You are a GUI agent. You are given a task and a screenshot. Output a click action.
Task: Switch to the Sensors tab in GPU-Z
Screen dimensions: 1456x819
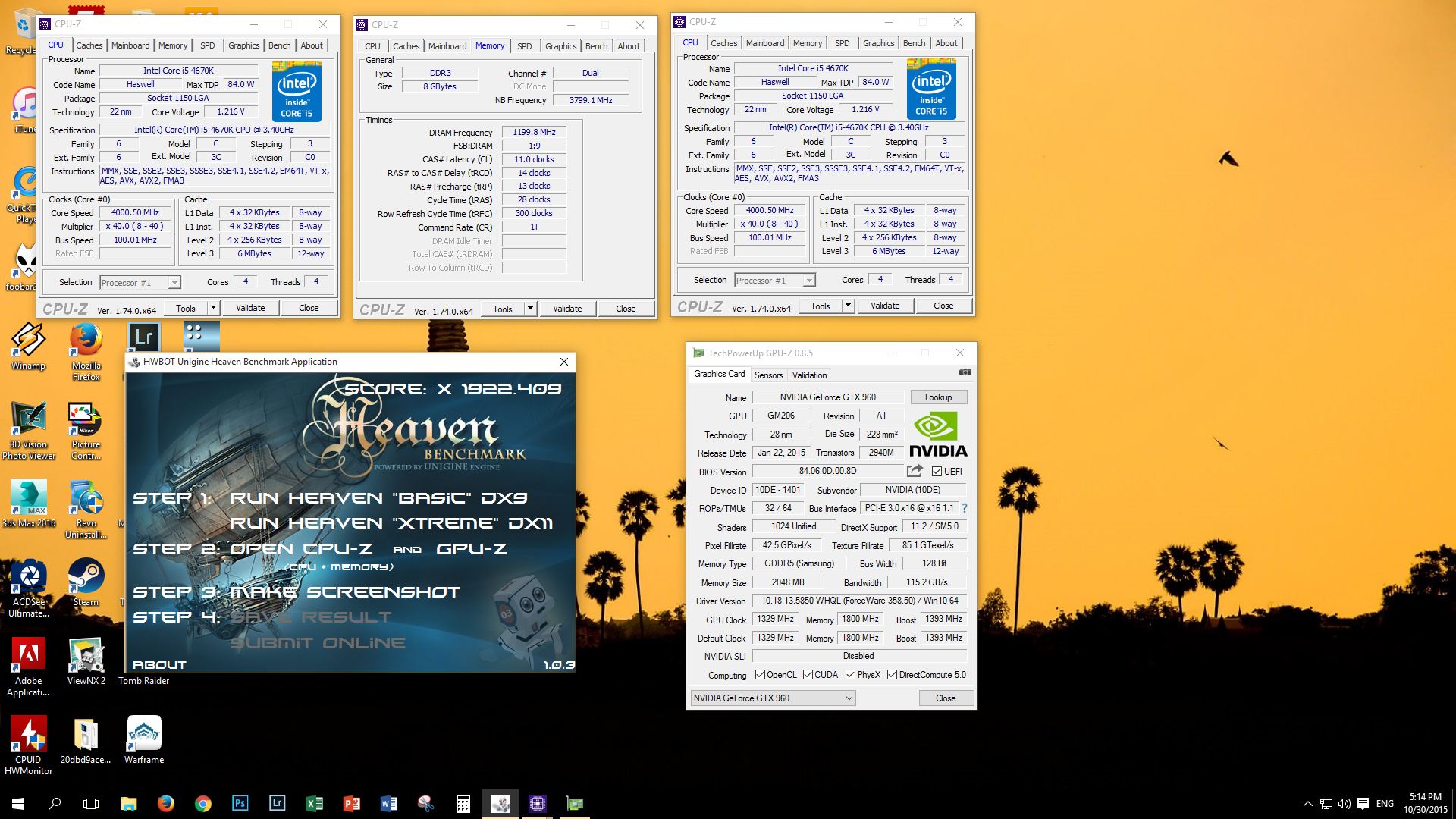768,375
